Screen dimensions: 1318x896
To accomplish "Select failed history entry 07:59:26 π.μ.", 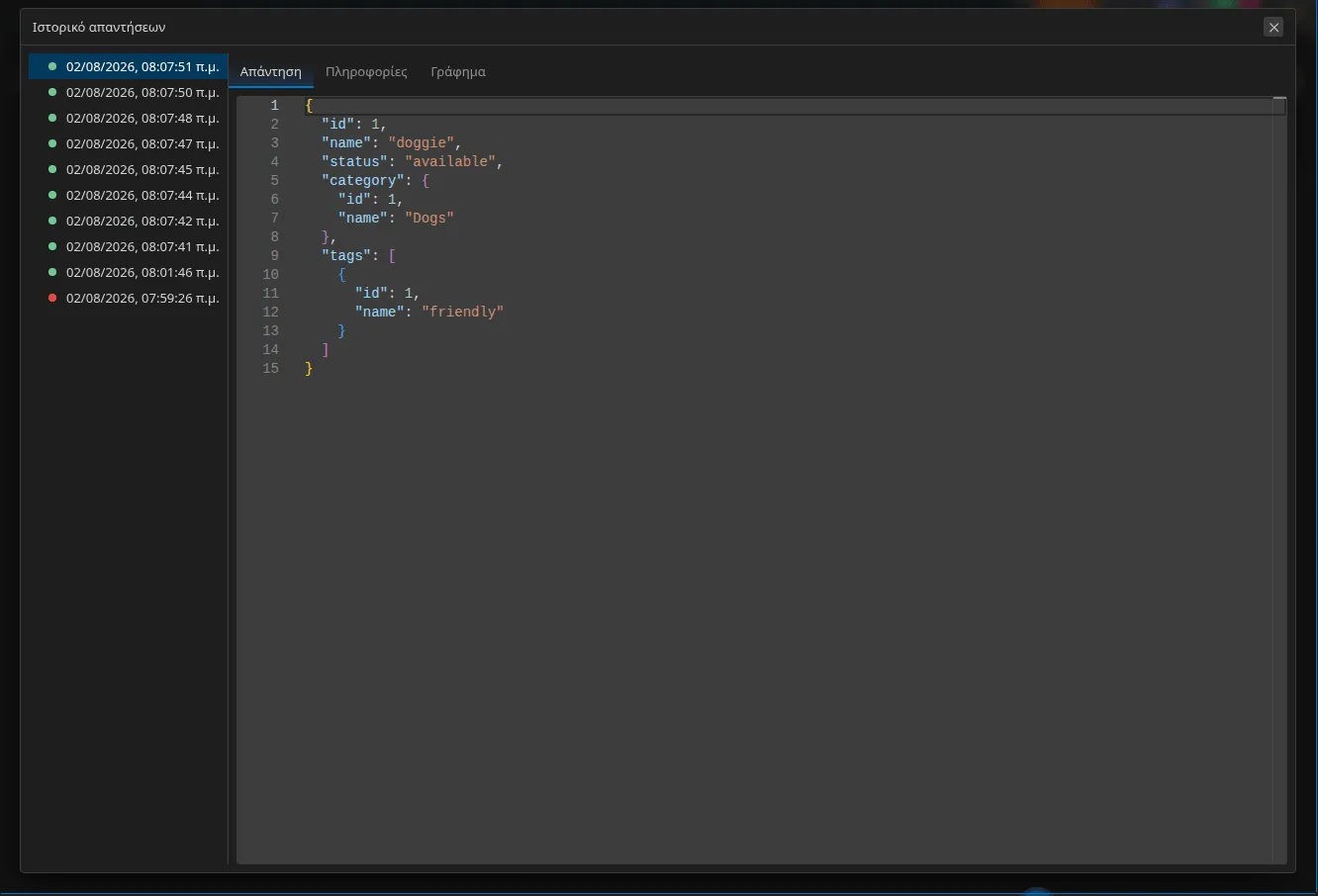I will [129, 298].
